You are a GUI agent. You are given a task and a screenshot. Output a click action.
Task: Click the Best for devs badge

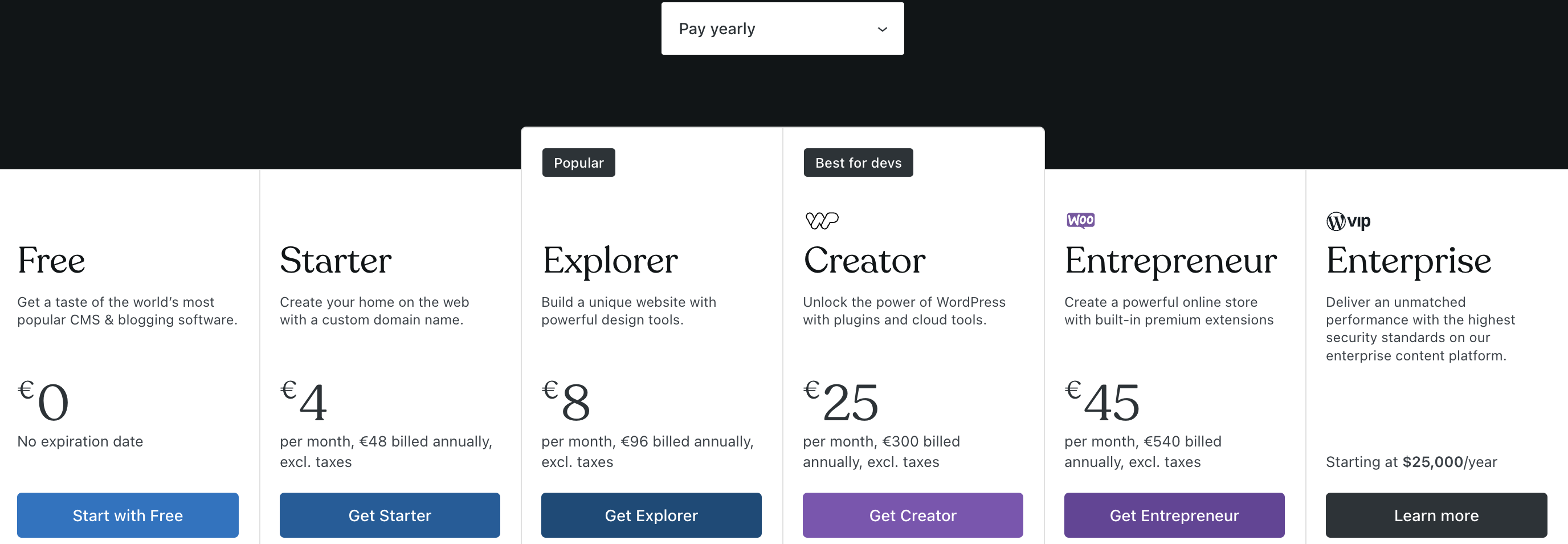[x=857, y=163]
